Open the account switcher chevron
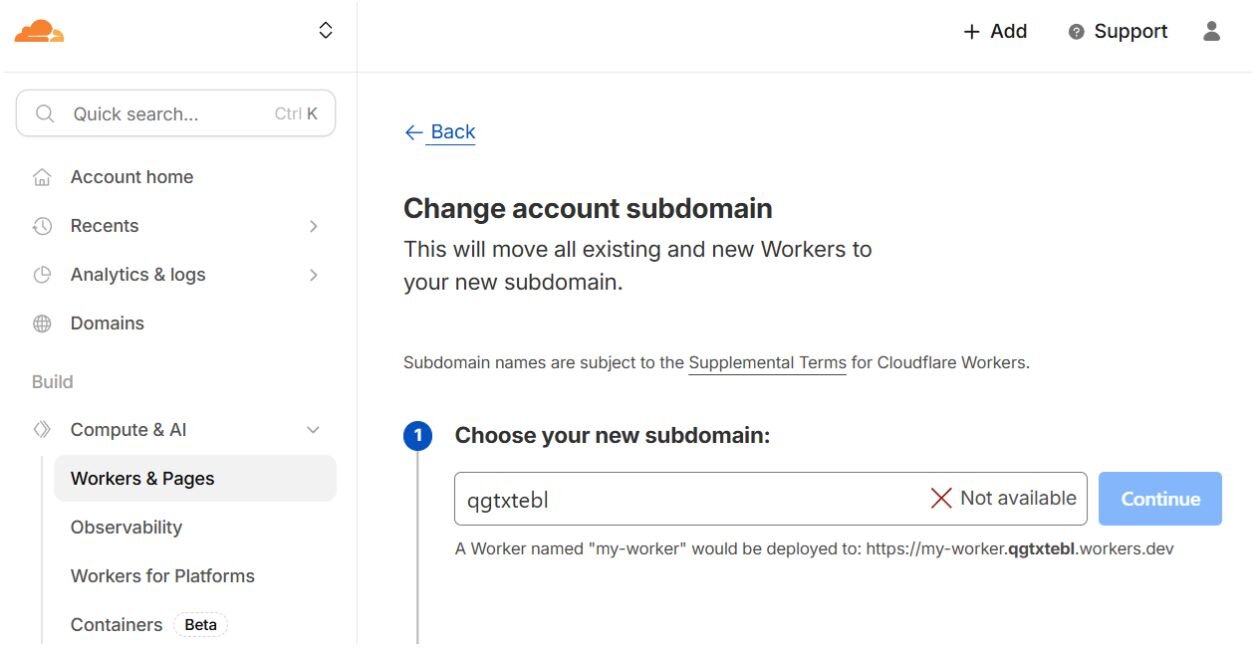1254x650 pixels. point(326,31)
